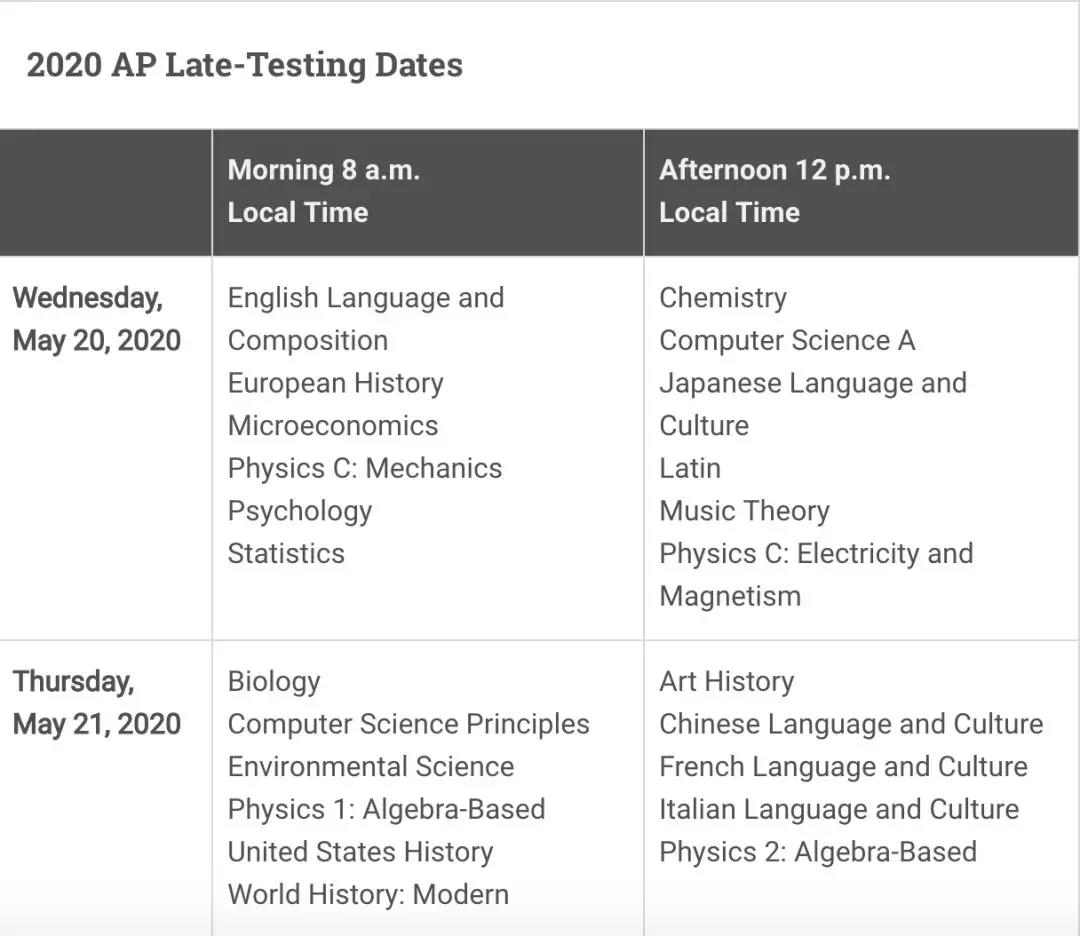Image resolution: width=1080 pixels, height=936 pixels.
Task: Click the Statistics exam entry
Action: tap(286, 554)
